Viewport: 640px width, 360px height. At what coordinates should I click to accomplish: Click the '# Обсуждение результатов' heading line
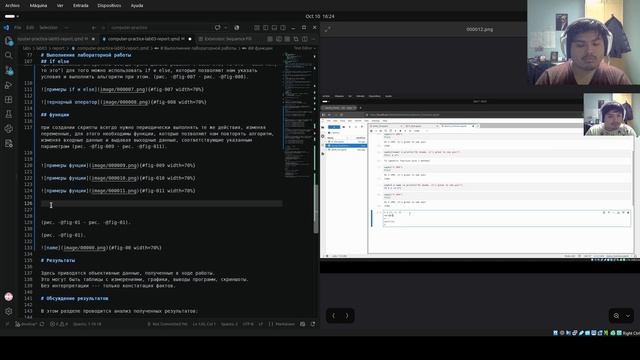click(x=75, y=299)
